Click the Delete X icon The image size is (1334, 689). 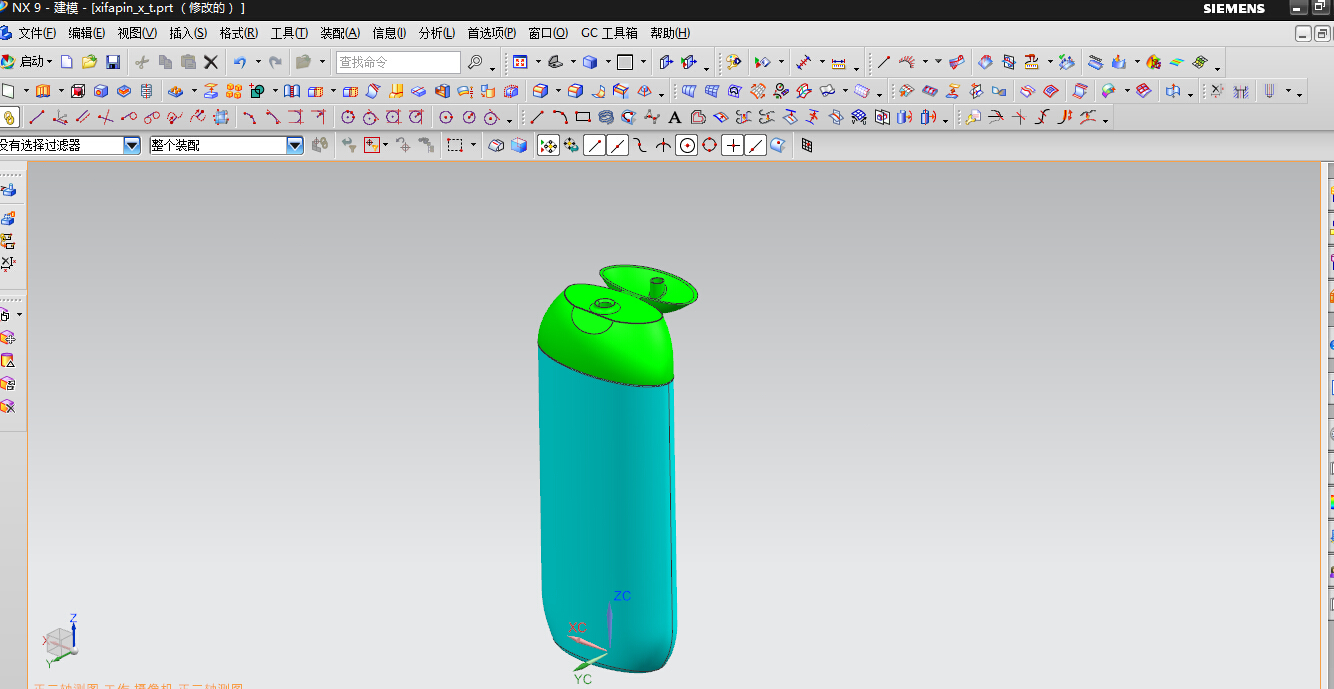[x=211, y=62]
